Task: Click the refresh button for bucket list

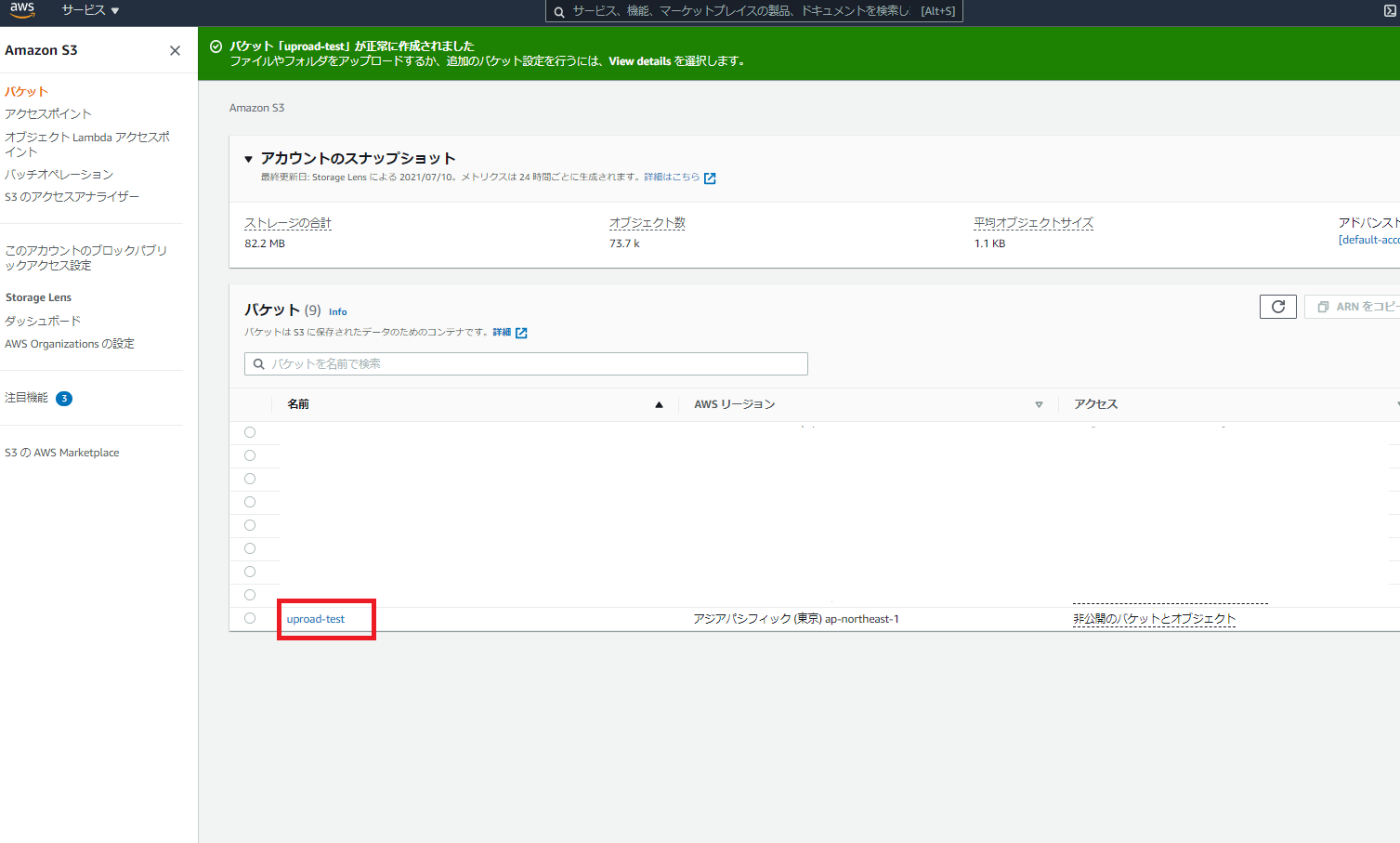Action: [1278, 307]
